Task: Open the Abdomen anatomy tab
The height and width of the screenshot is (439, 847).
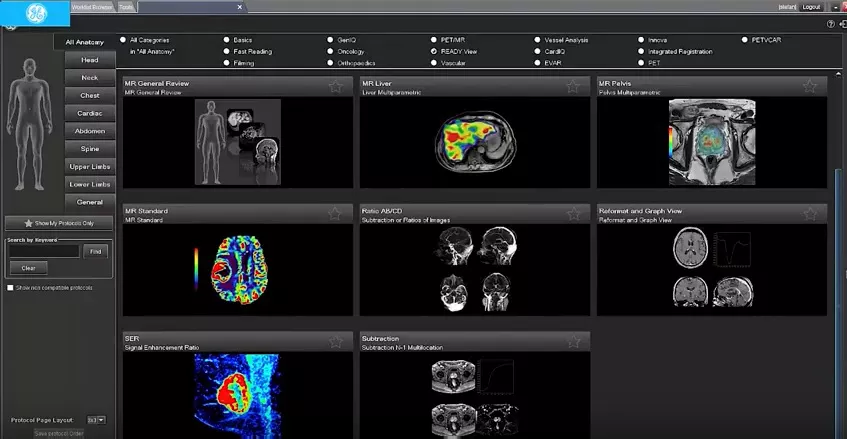Action: coord(90,131)
